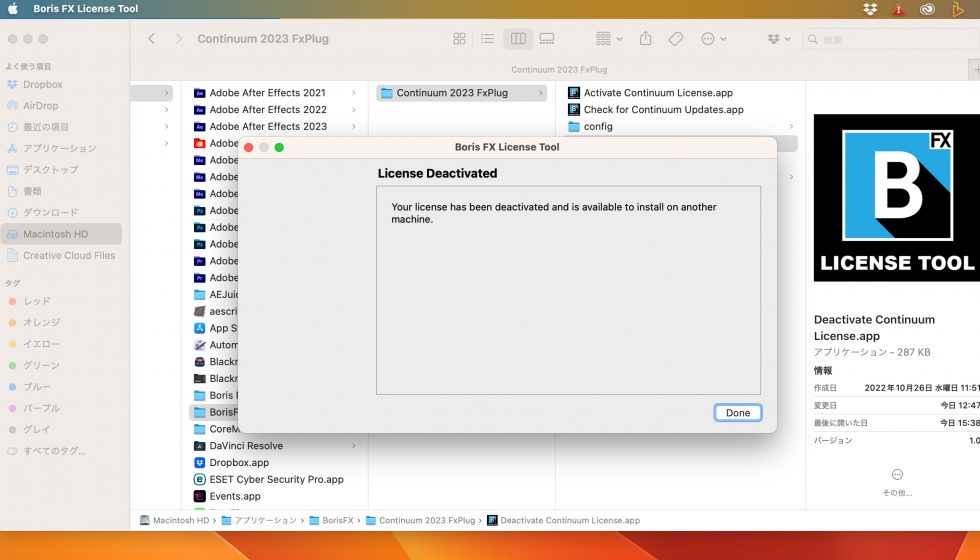
Task: Click アプリケーション in path bar
Action: (259, 520)
